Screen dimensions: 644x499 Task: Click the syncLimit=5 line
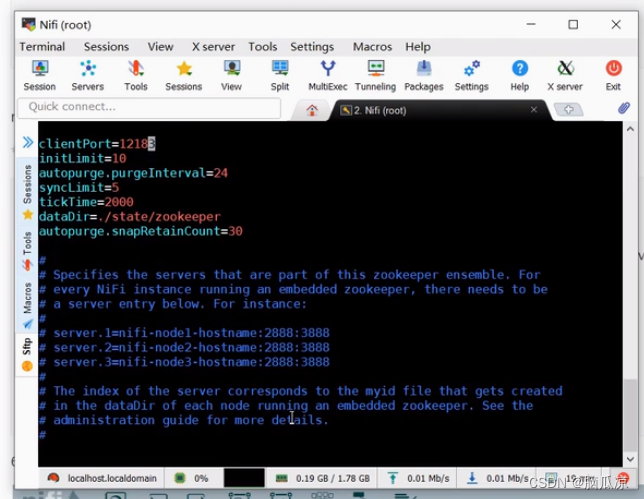79,187
